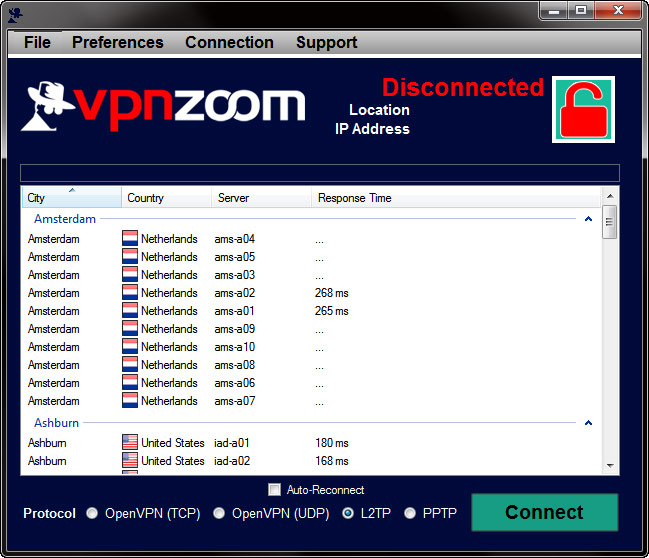This screenshot has width=649, height=558.
Task: Click the 268 ms response time
Action: pos(332,293)
